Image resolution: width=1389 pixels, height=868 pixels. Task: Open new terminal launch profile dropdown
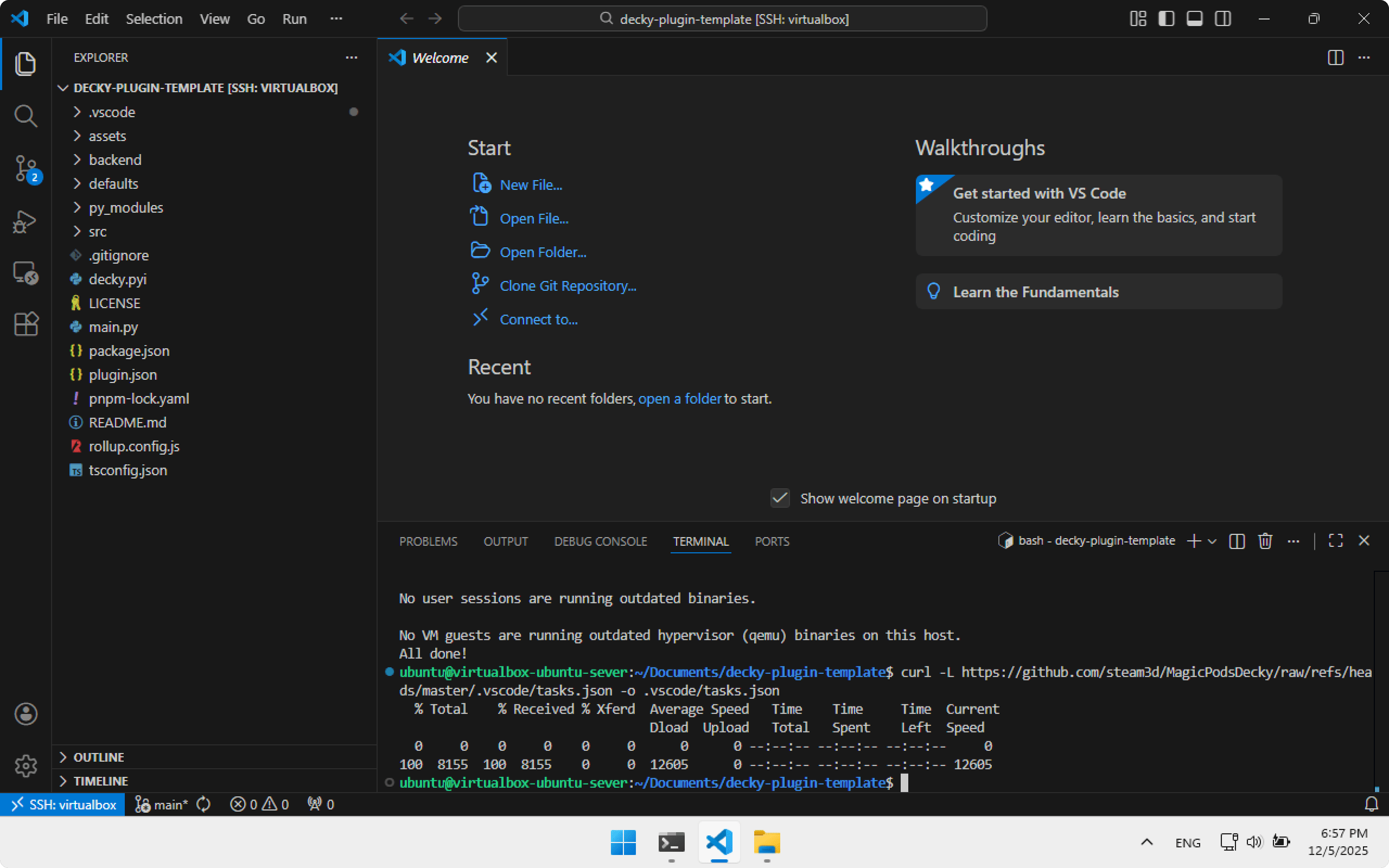click(1212, 541)
